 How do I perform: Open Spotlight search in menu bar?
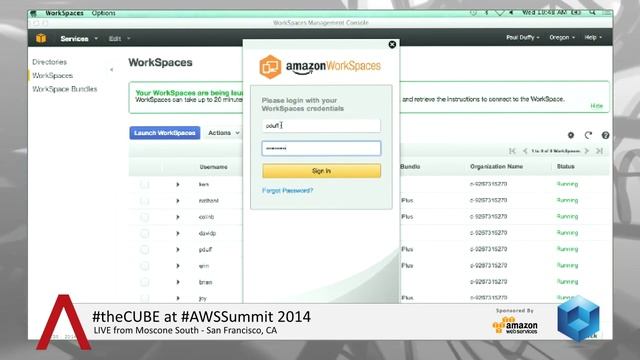coord(593,13)
